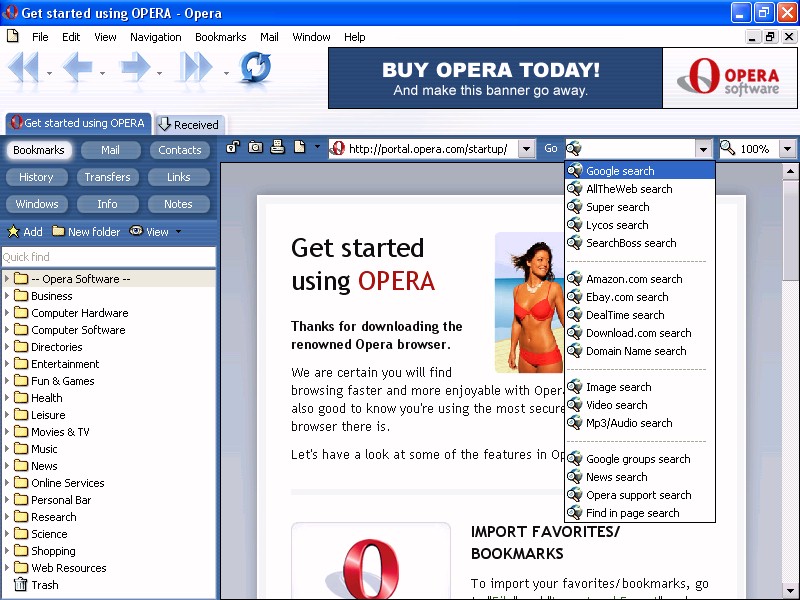
Task: Show the Links panel
Action: [179, 177]
